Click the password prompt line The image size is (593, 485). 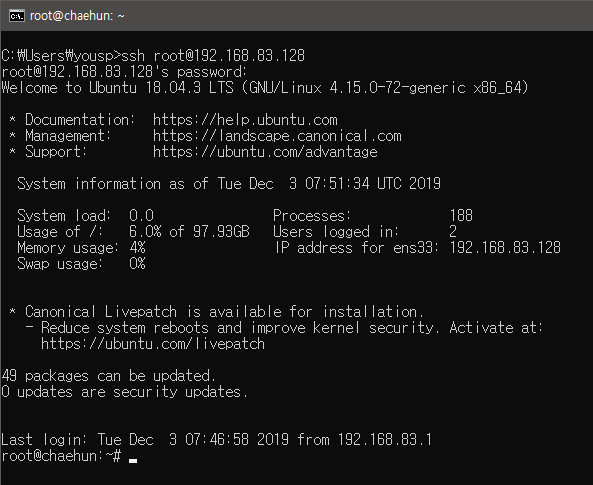[124, 72]
